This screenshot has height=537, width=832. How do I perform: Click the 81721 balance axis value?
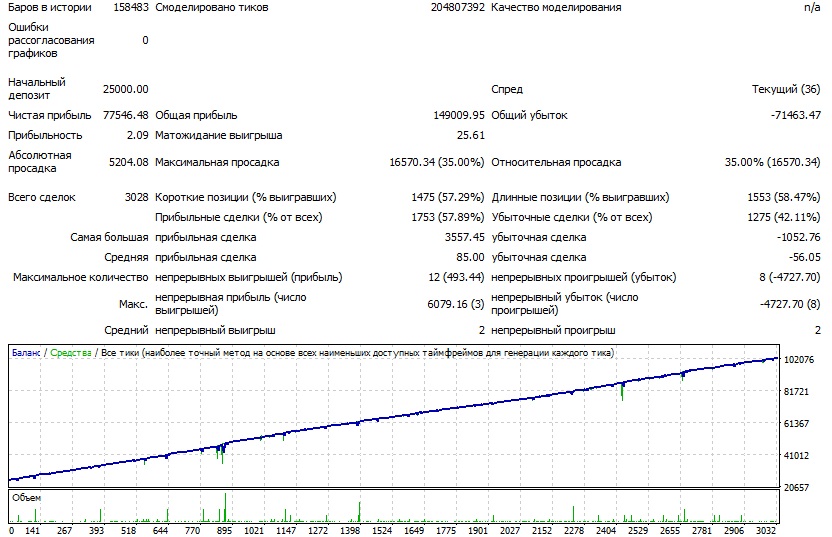click(796, 392)
